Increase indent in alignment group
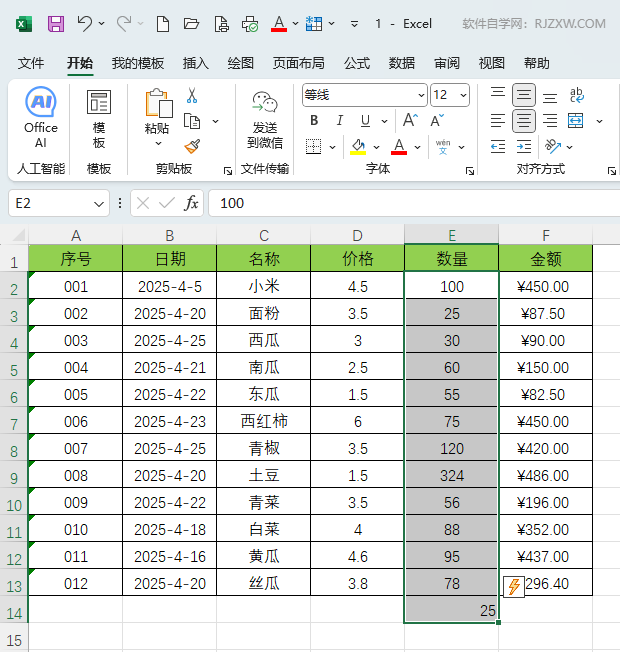The image size is (620, 652). pyautogui.click(x=524, y=146)
